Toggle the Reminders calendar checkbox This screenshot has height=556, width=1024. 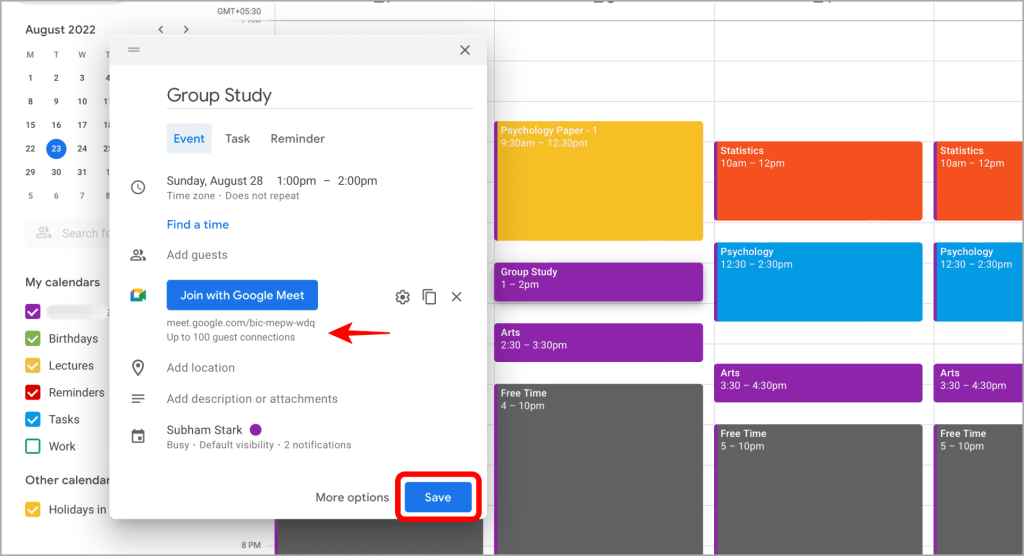click(33, 392)
